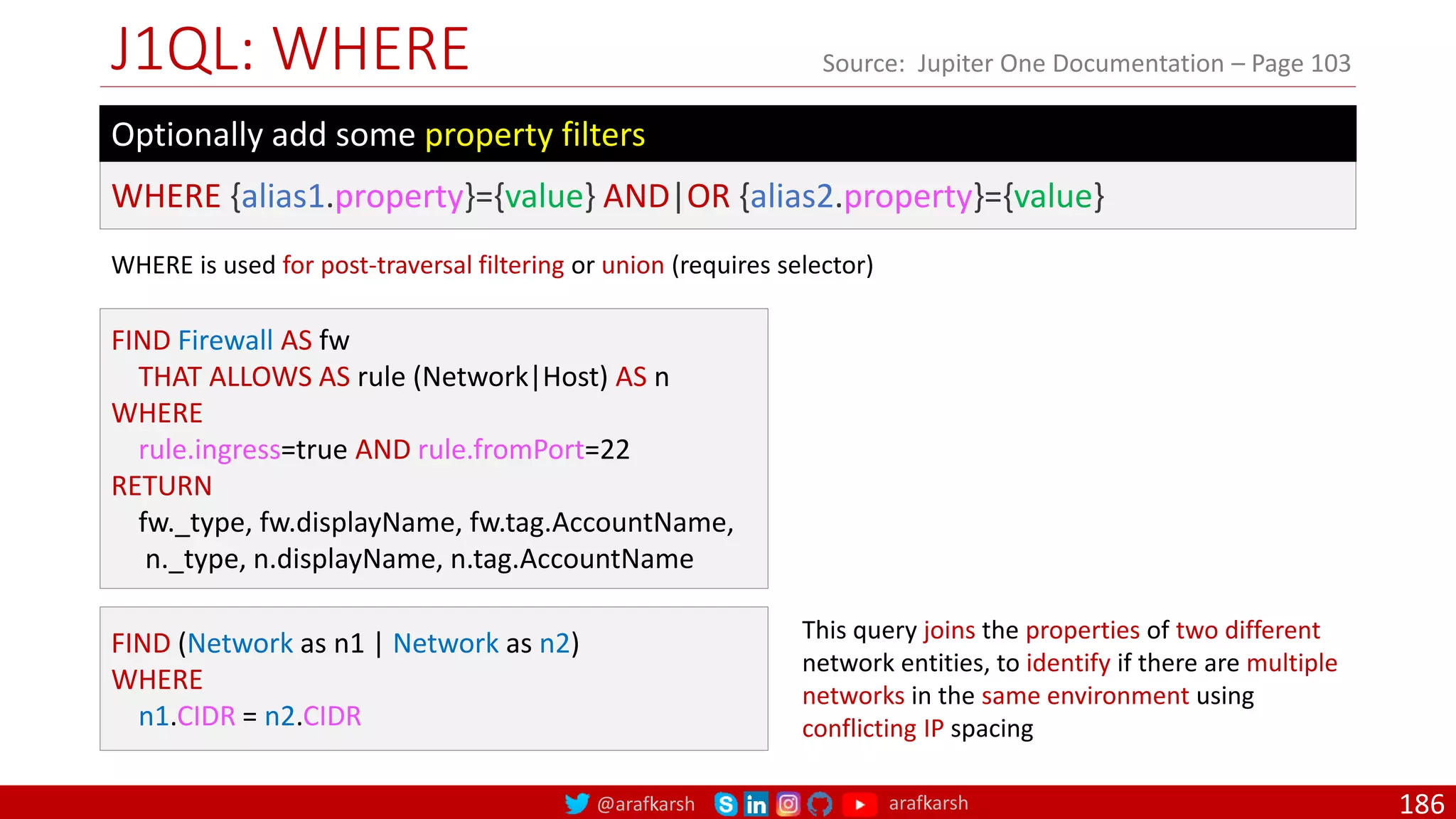Click the n1.CIDR = n2.CIDR condition

[250, 716]
